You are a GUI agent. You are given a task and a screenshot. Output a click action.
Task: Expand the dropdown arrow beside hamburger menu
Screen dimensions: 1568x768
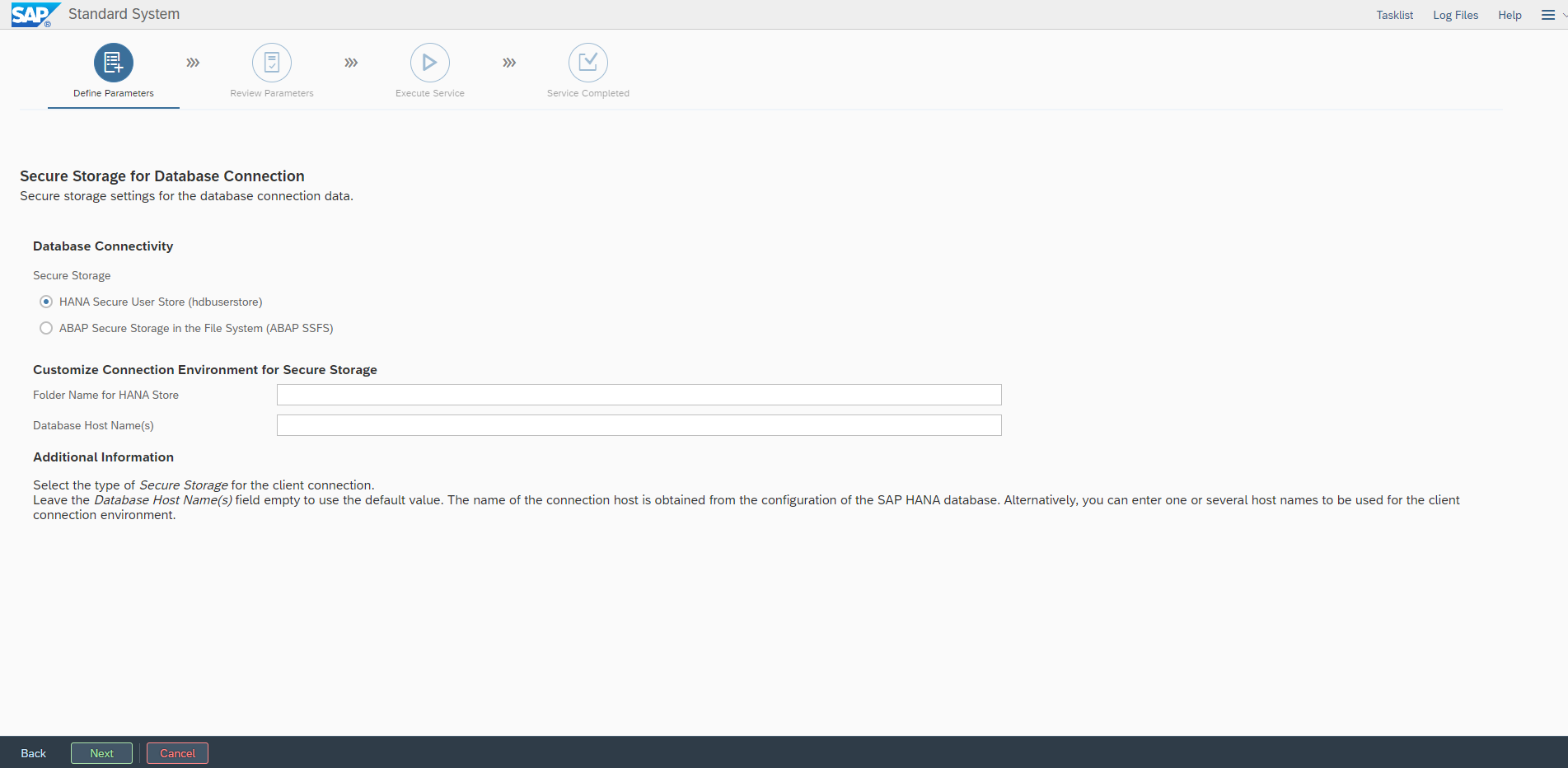pyautogui.click(x=1564, y=15)
